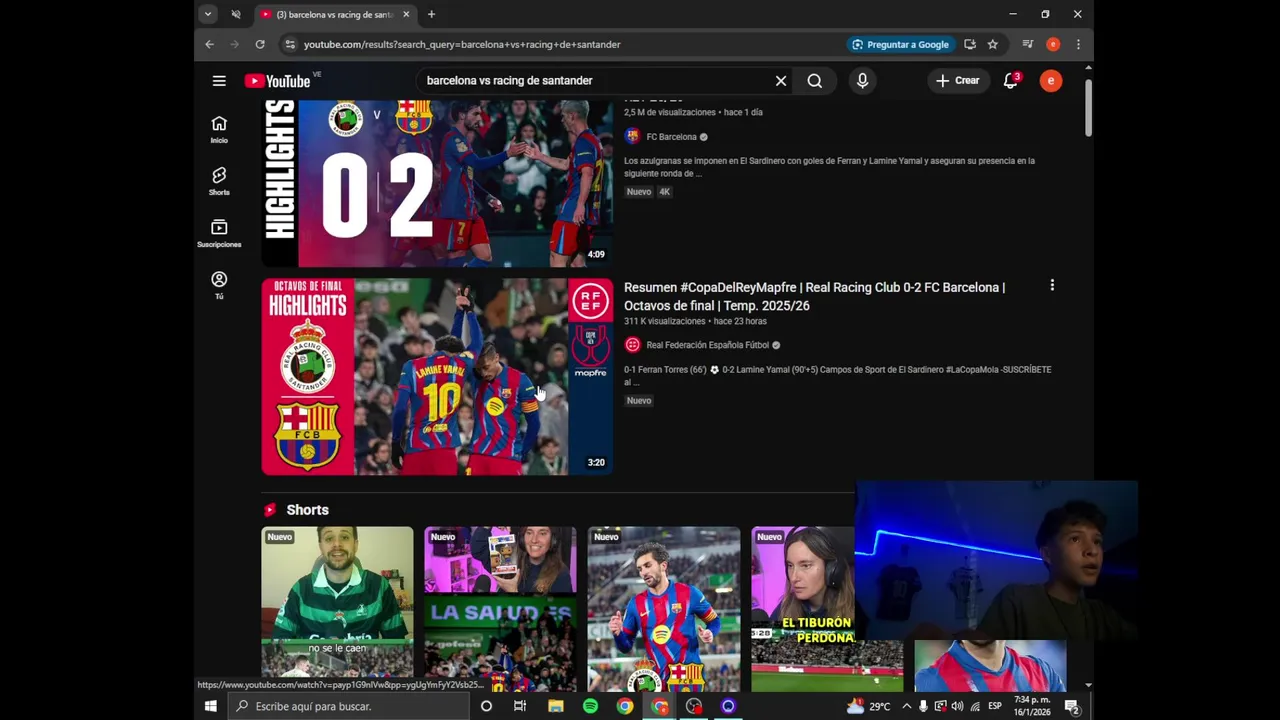
Task: Click the install app icon in address bar
Action: 970,44
